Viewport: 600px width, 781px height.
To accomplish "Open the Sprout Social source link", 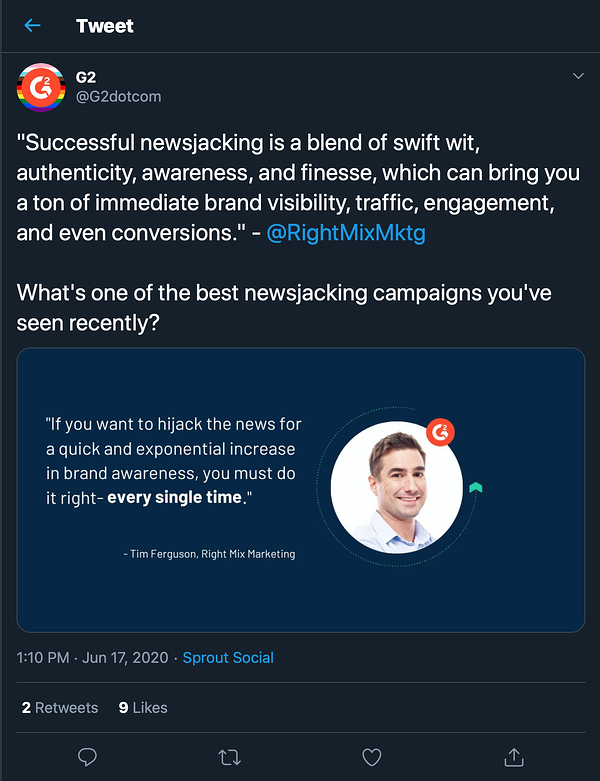I will (228, 657).
